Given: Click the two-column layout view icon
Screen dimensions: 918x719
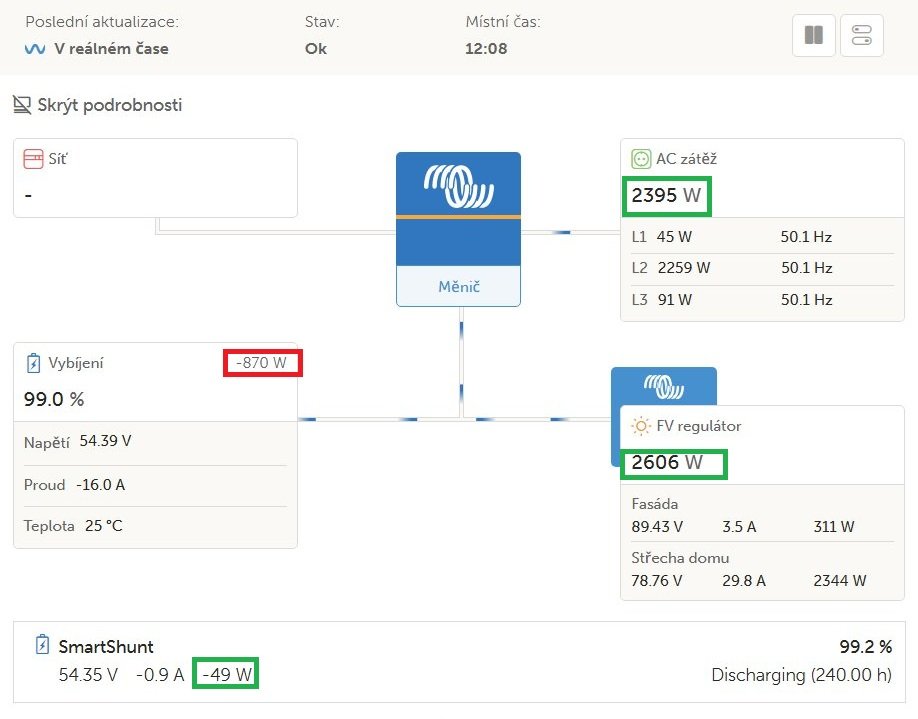Looking at the screenshot, I should pyautogui.click(x=813, y=35).
